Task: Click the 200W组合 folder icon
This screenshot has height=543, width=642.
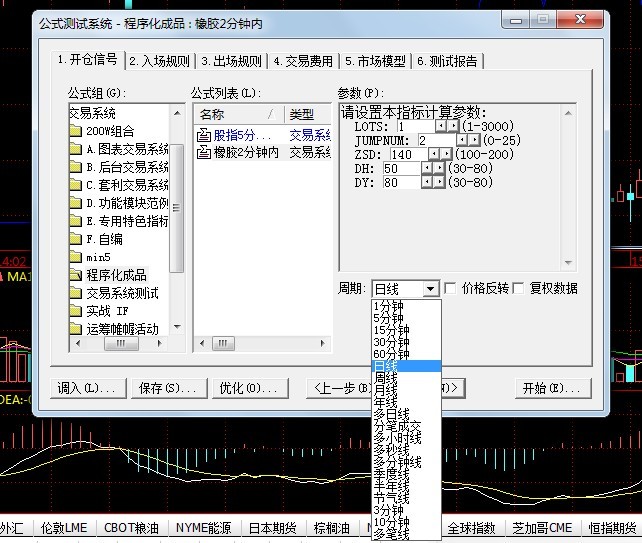Action: click(76, 131)
